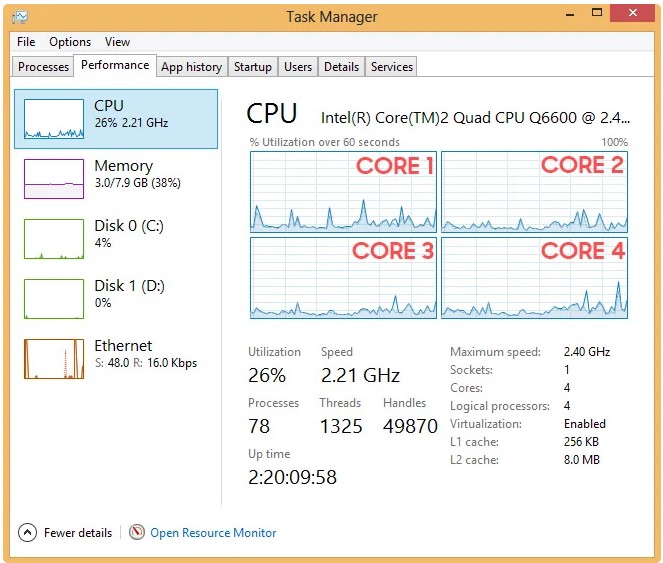Click the '3.0/7.9 GB (38%)' memory value
The height and width of the screenshot is (563, 663).
pyautogui.click(x=138, y=183)
